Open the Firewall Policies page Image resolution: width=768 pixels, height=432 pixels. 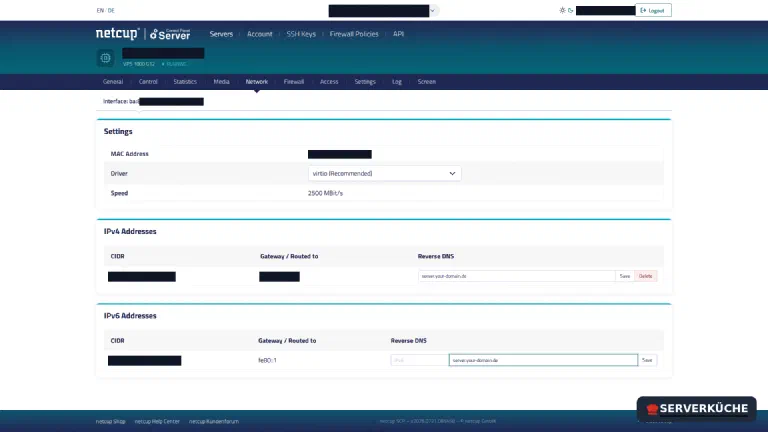(354, 34)
